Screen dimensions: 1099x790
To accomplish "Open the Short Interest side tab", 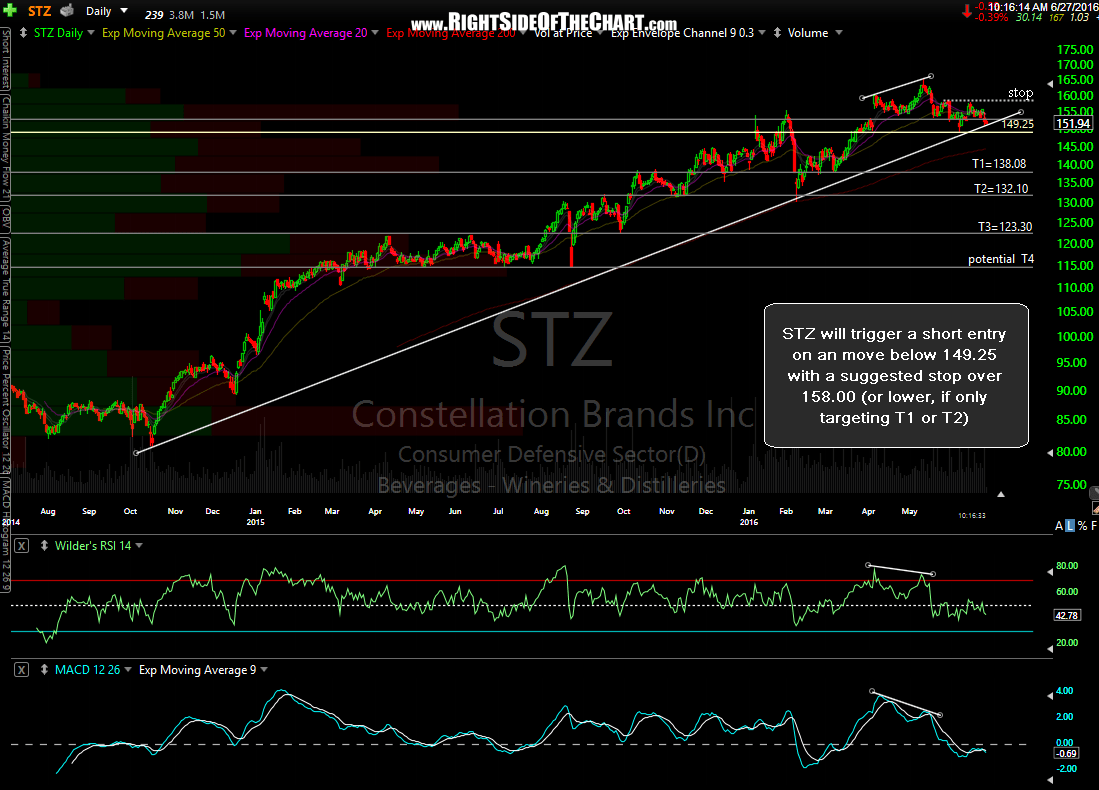I will click(x=6, y=60).
